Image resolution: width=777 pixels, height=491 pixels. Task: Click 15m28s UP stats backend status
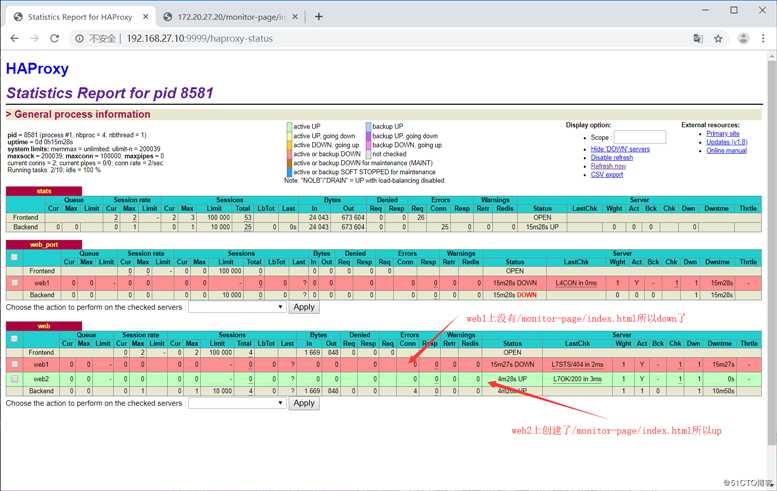tap(543, 227)
